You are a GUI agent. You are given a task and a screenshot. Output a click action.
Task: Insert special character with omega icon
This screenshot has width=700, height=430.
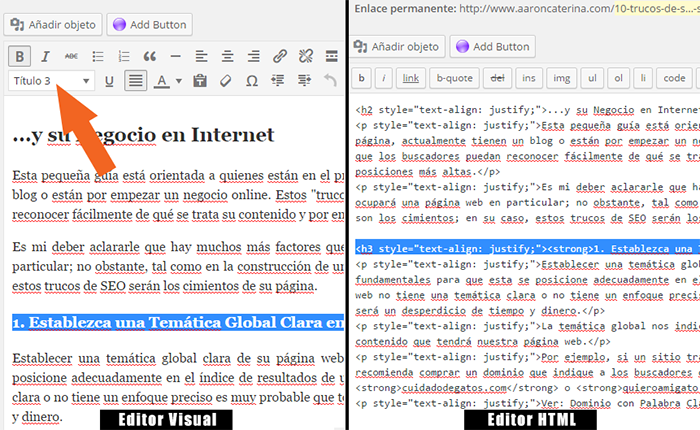[x=252, y=81]
